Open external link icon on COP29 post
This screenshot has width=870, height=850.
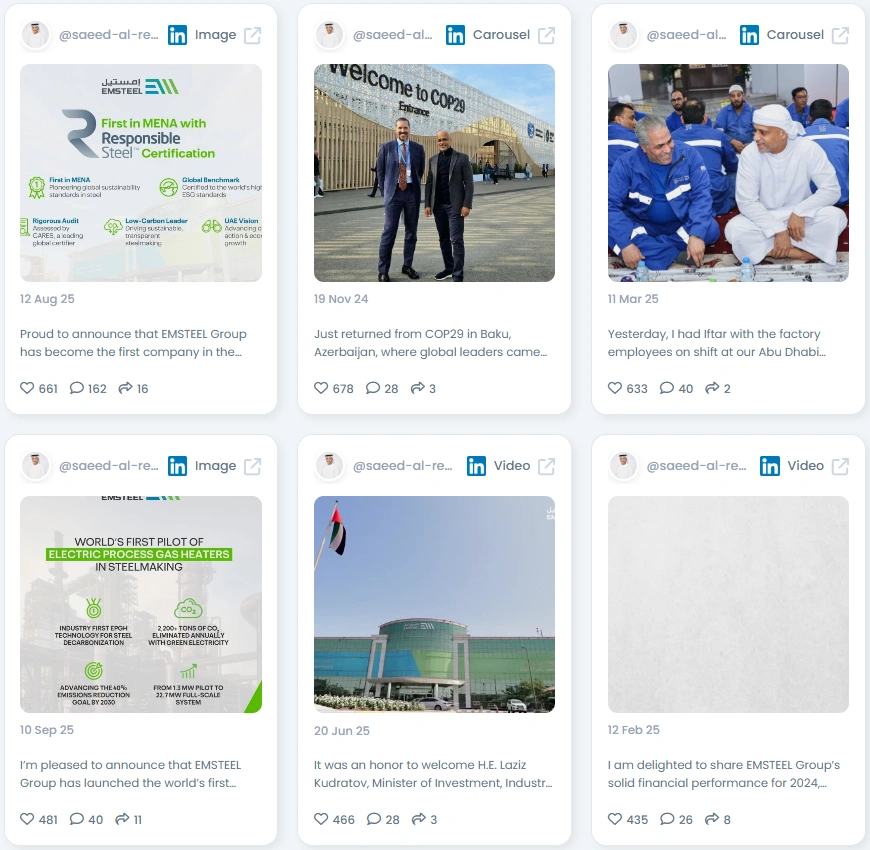point(547,35)
